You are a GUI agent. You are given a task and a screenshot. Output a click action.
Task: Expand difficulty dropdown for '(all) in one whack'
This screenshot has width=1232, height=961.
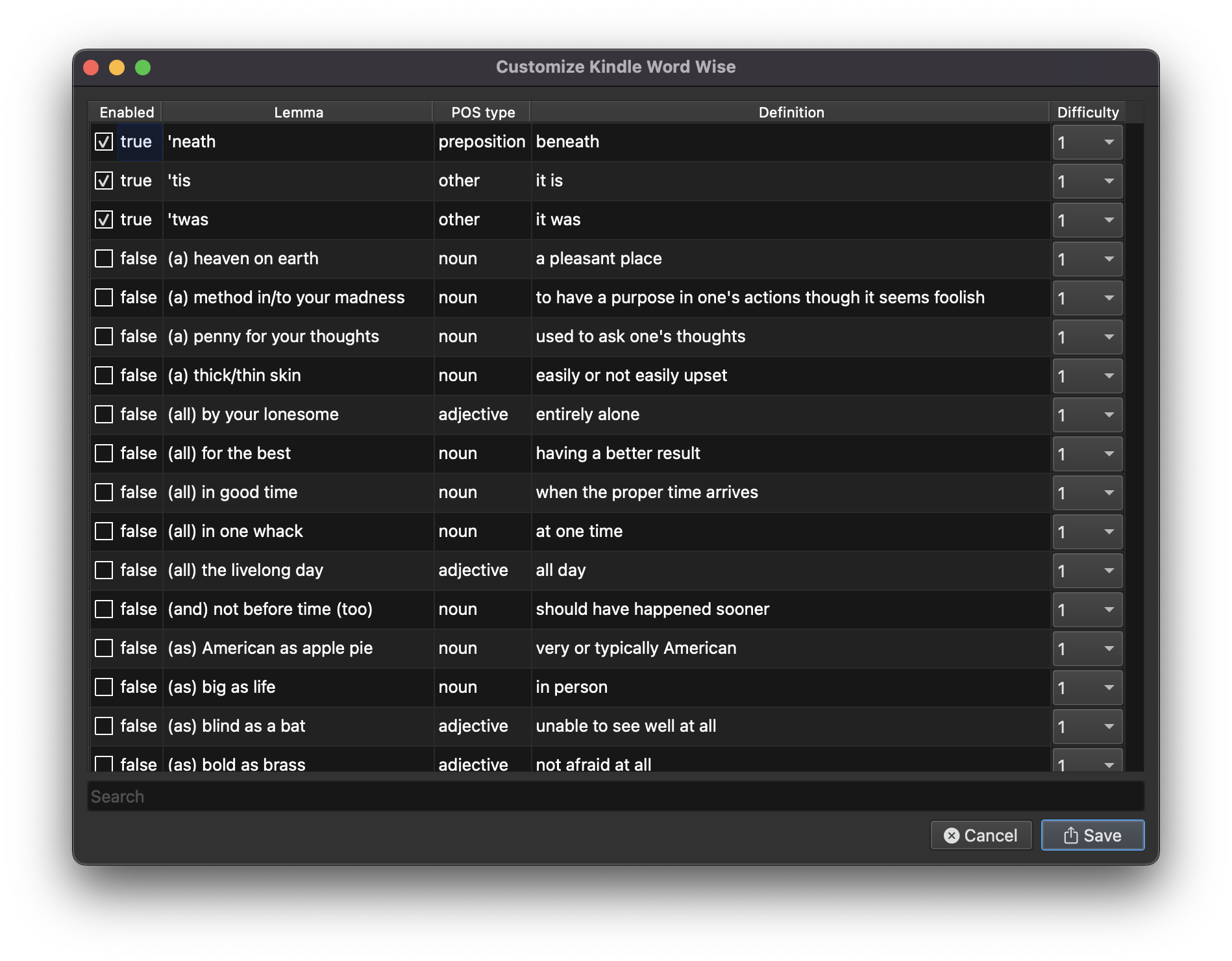click(x=1087, y=532)
